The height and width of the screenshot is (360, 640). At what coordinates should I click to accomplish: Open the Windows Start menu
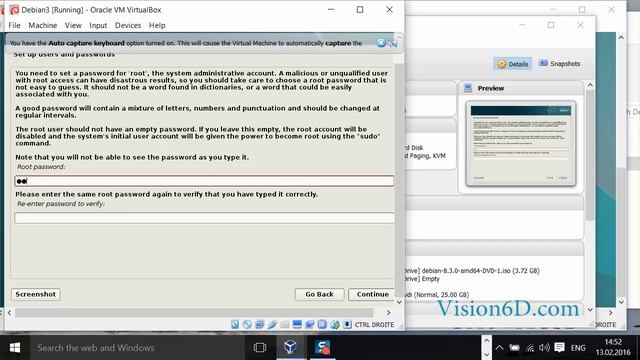coord(15,348)
